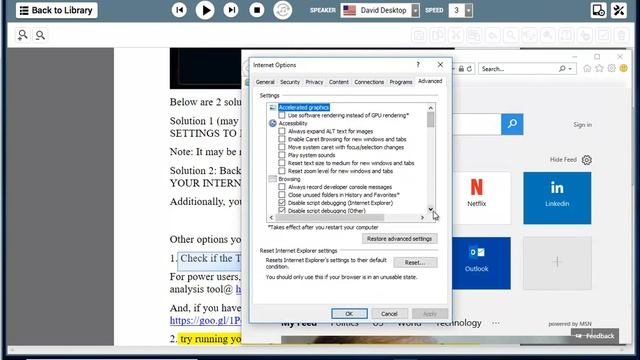Open the MSN feed more categories ellipsis
Screen dimensions: 640x360
[x=496, y=323]
